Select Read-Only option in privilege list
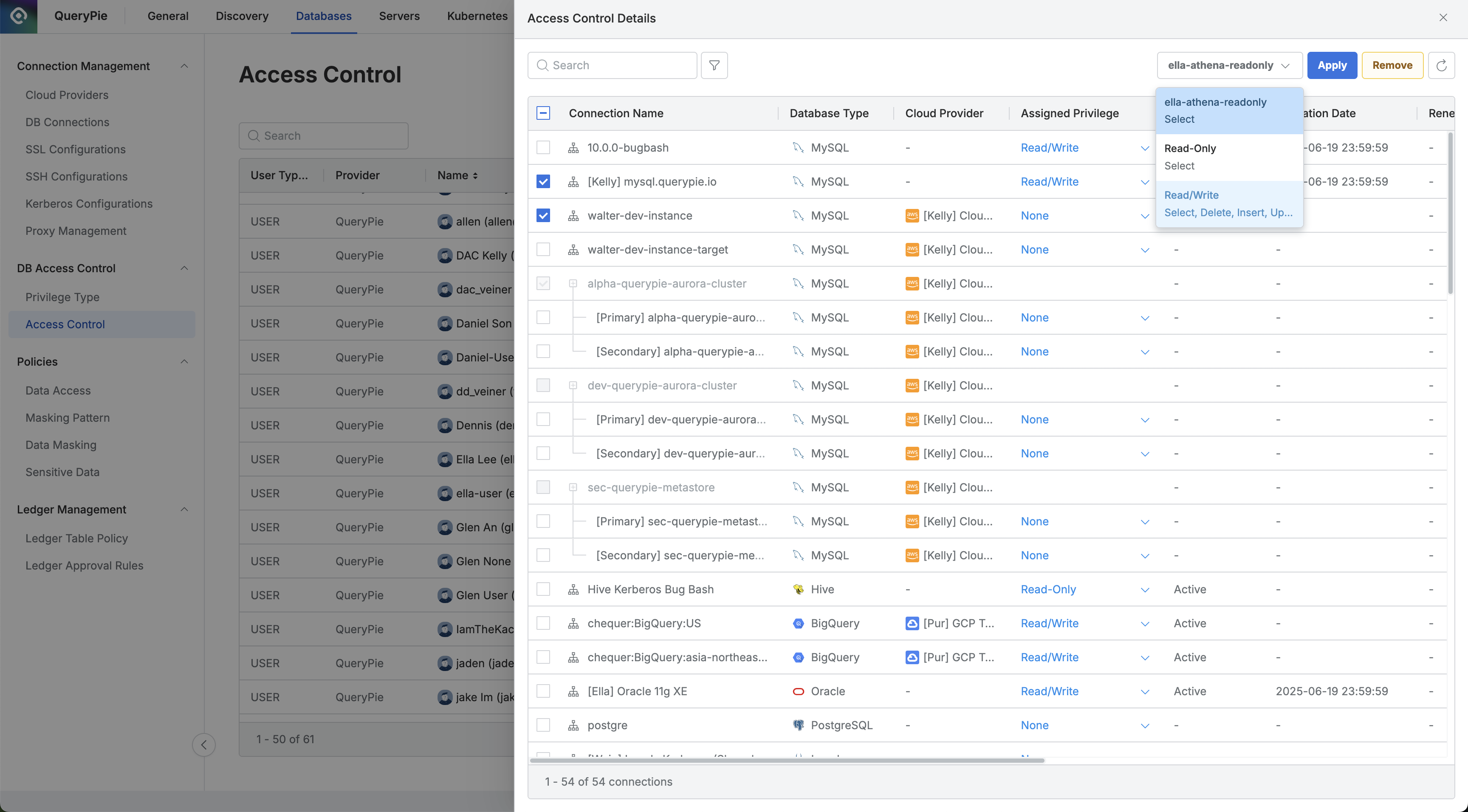The image size is (1468, 812). pyautogui.click(x=1229, y=157)
